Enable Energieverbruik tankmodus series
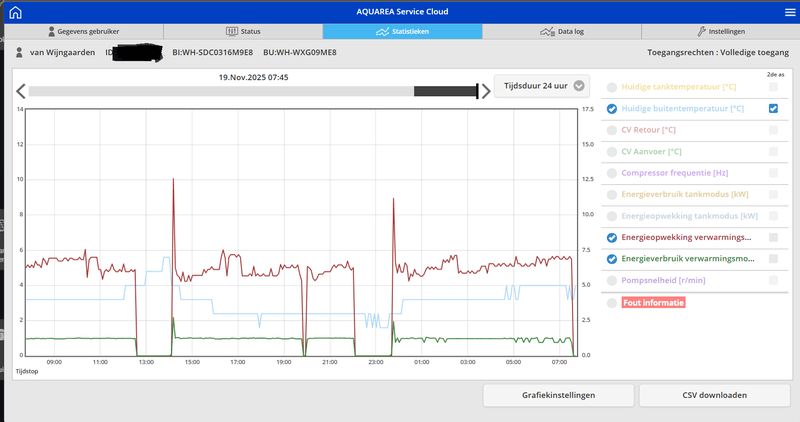800x422 pixels. 612,194
